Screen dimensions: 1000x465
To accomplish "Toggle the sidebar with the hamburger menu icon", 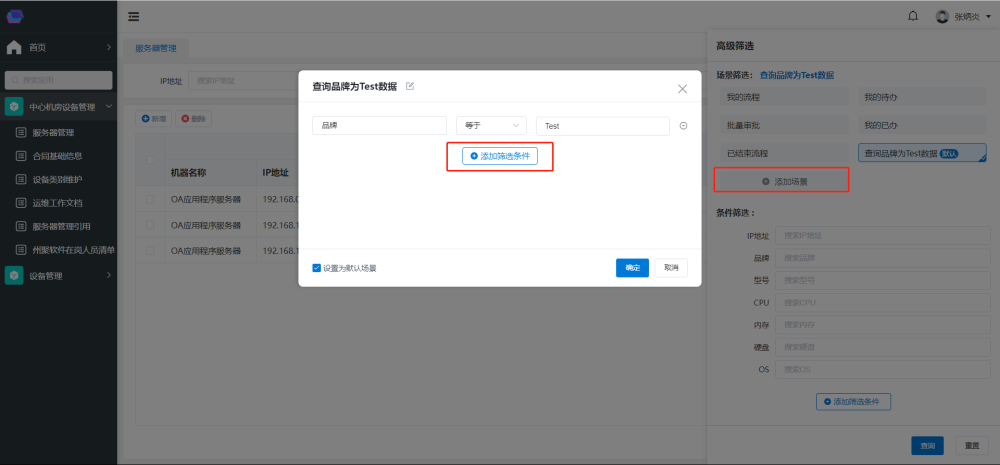I will (x=134, y=16).
